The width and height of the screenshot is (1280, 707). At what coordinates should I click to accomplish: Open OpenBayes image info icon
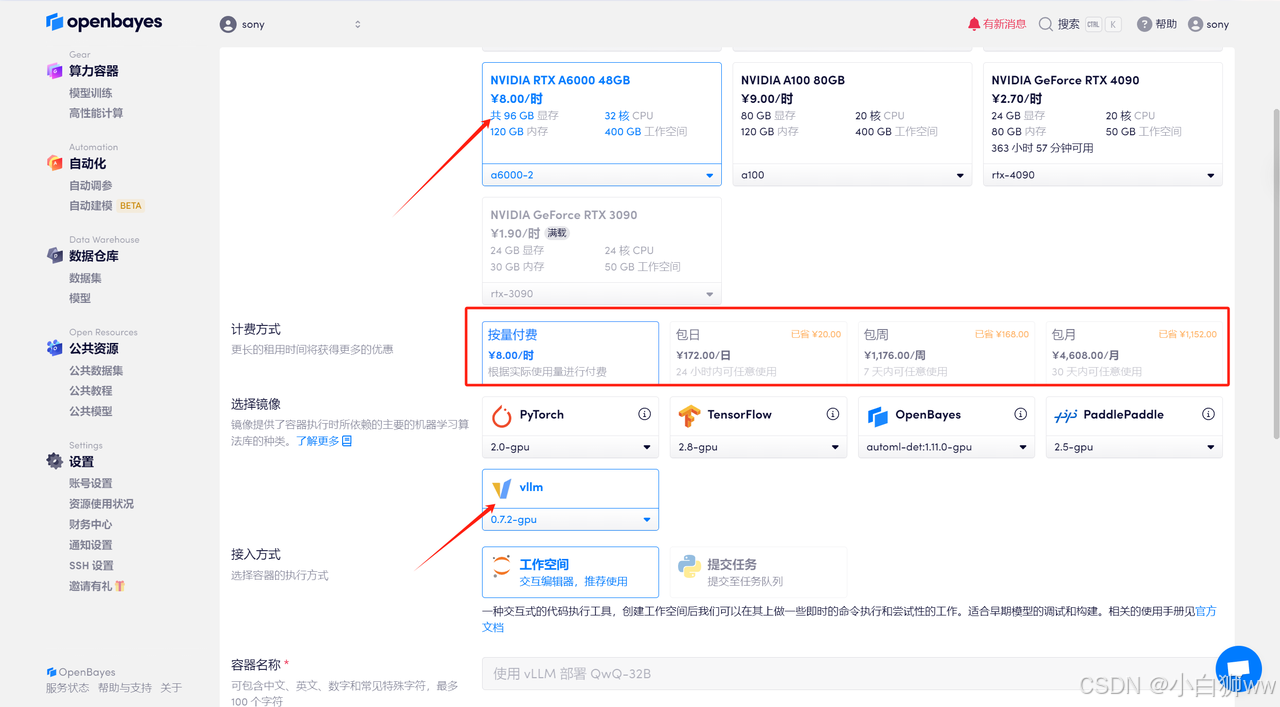[x=1021, y=414]
